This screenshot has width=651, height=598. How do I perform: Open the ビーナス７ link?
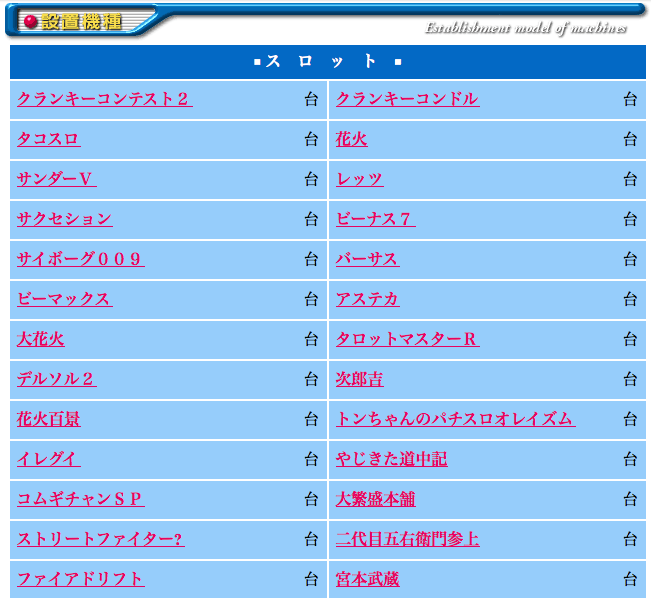376,219
